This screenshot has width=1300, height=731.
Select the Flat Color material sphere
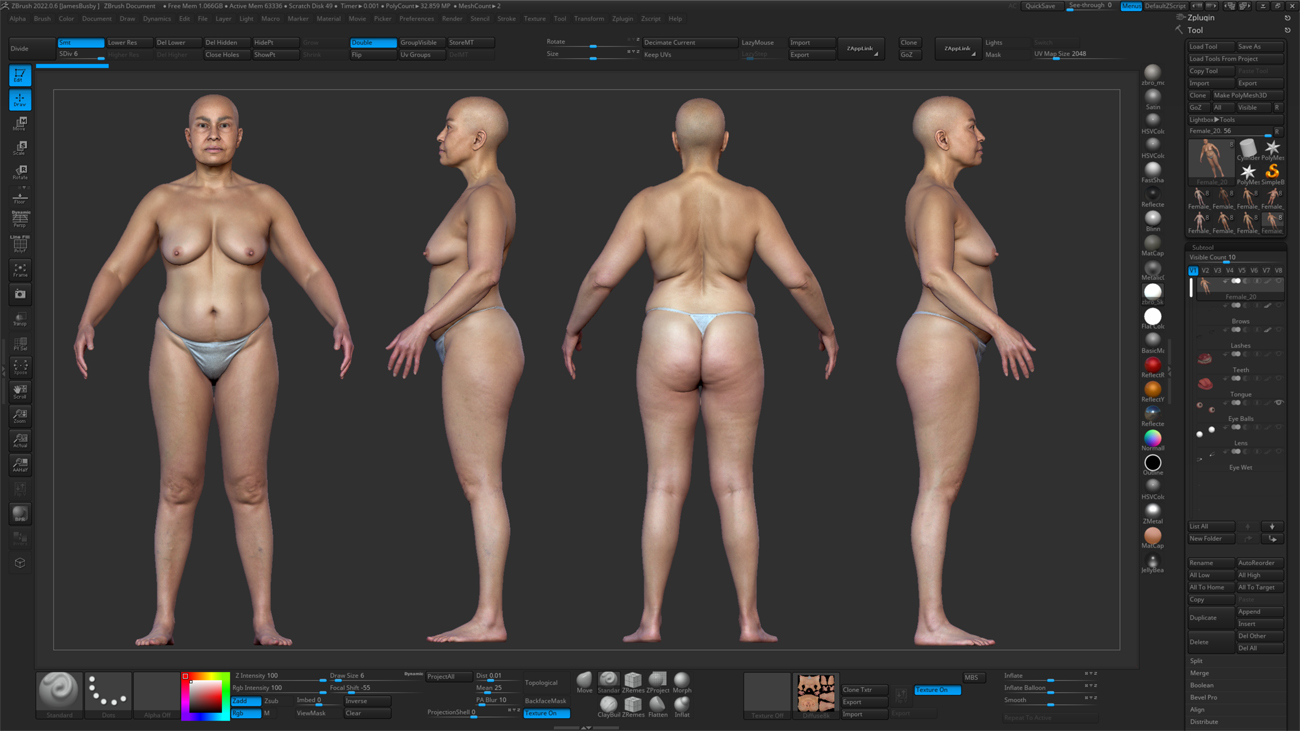[x=1153, y=318]
